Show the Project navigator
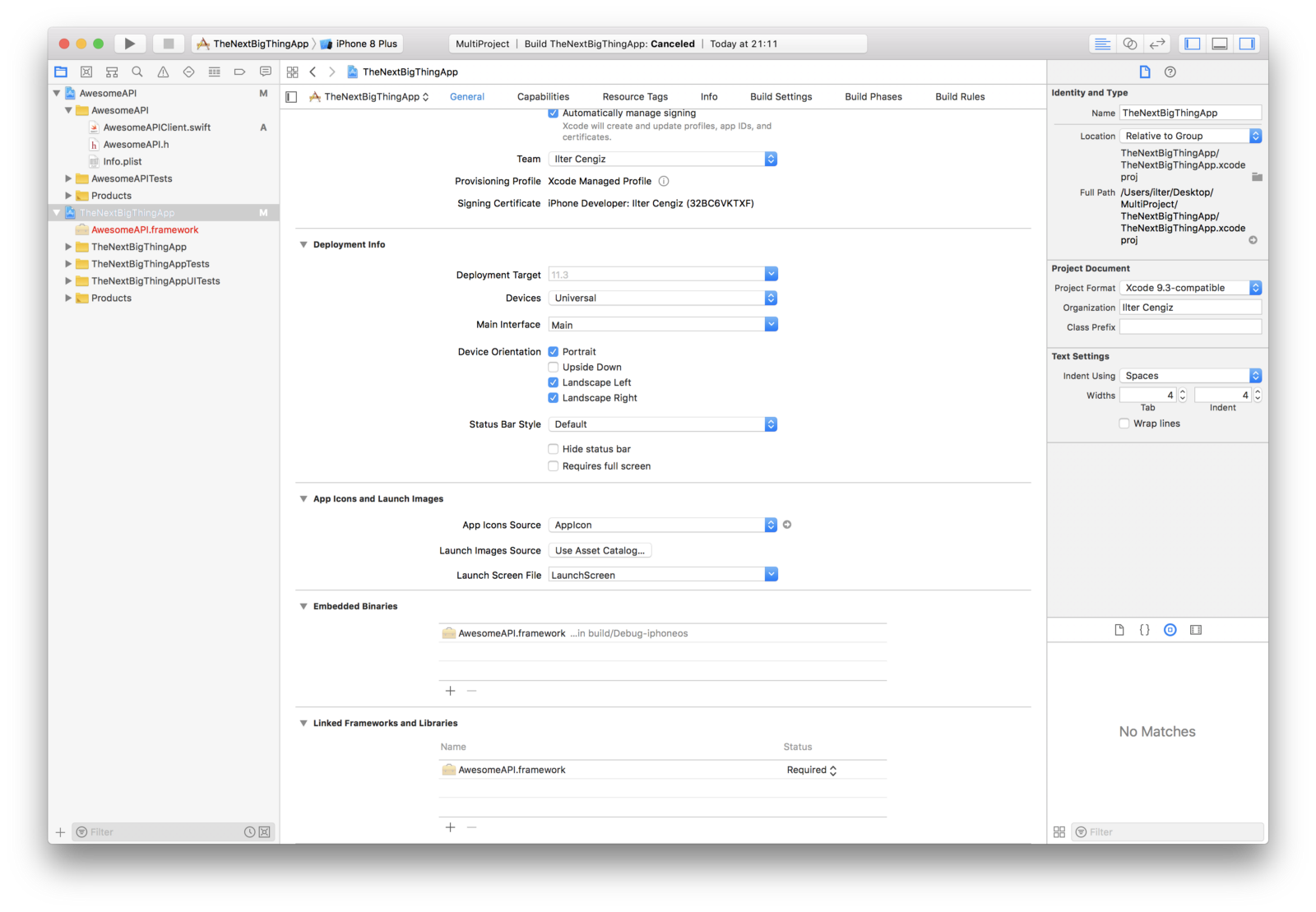Viewport: 1316px width, 912px height. click(x=61, y=72)
